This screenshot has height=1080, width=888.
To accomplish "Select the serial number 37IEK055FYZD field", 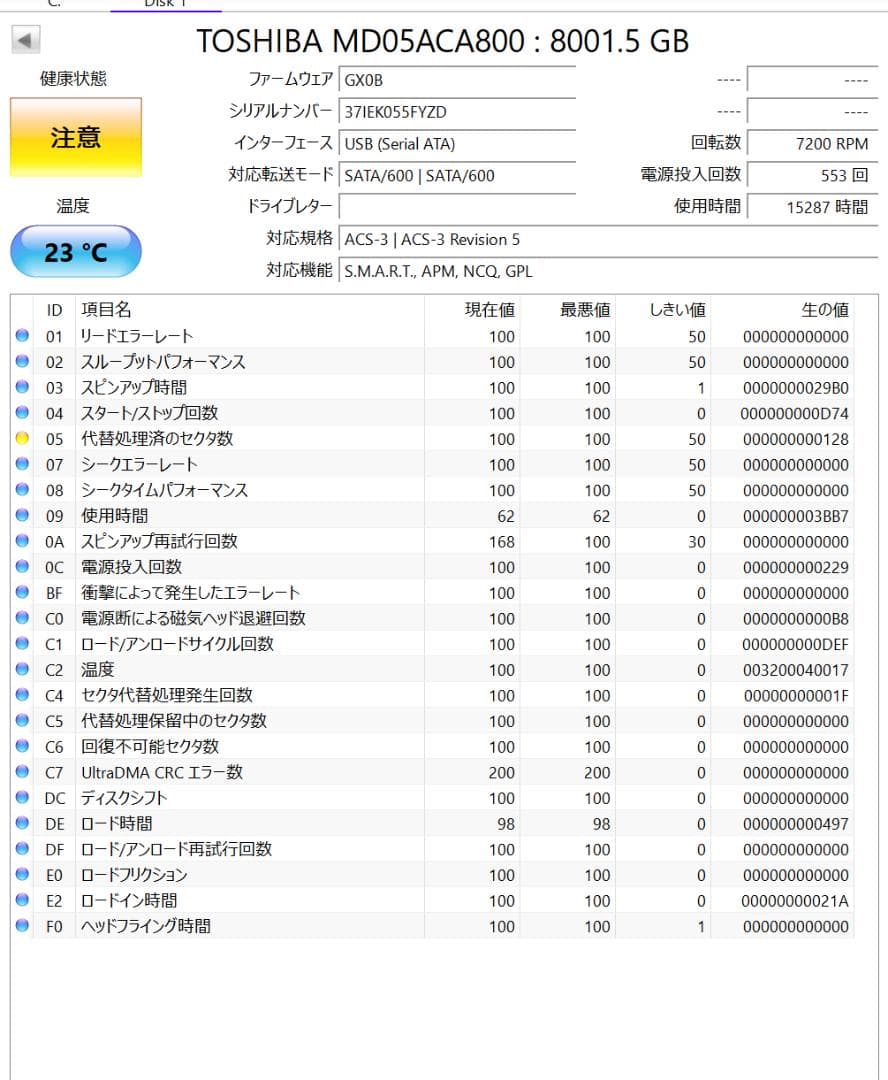I will pyautogui.click(x=457, y=112).
